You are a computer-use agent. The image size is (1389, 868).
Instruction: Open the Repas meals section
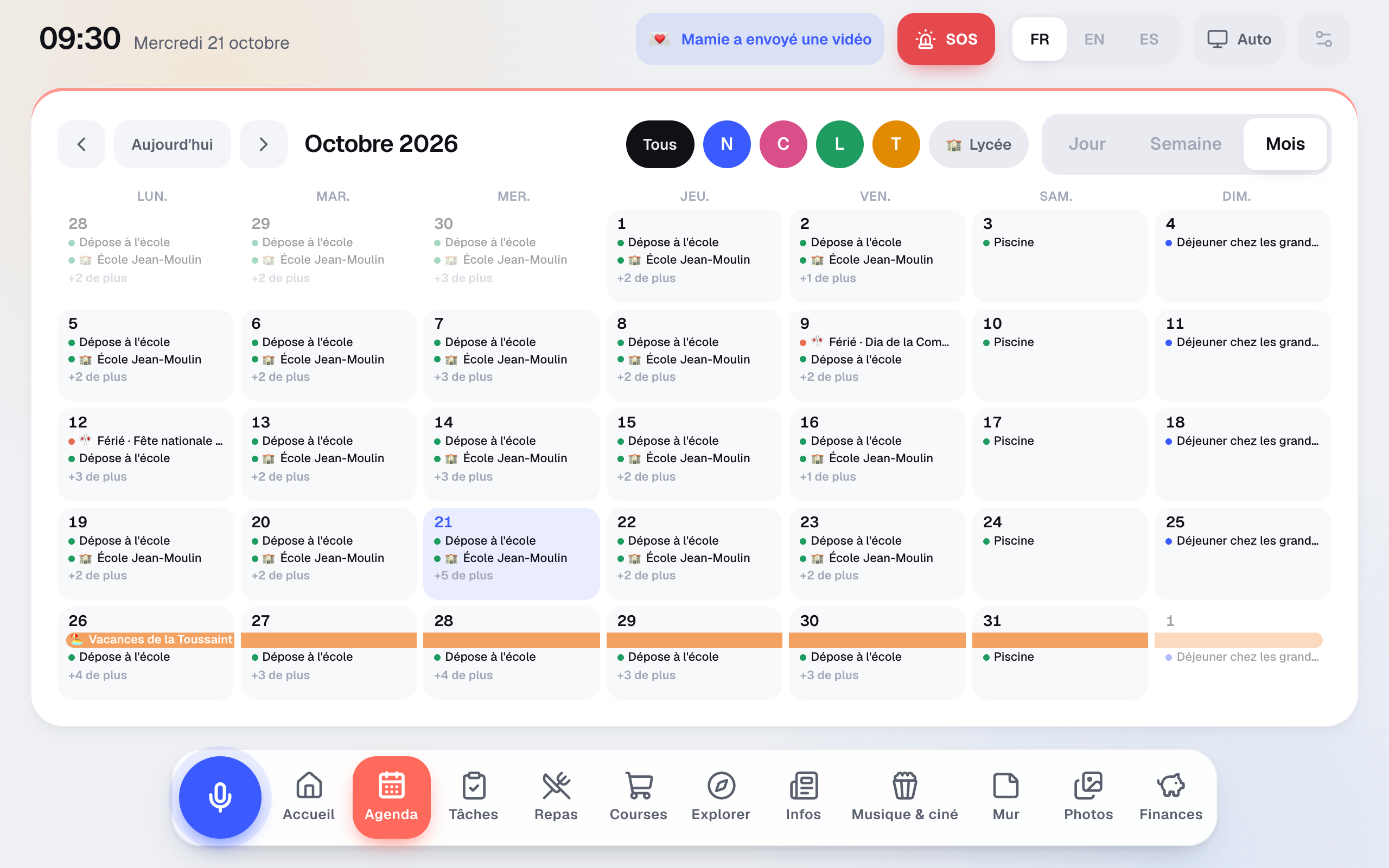[556, 797]
